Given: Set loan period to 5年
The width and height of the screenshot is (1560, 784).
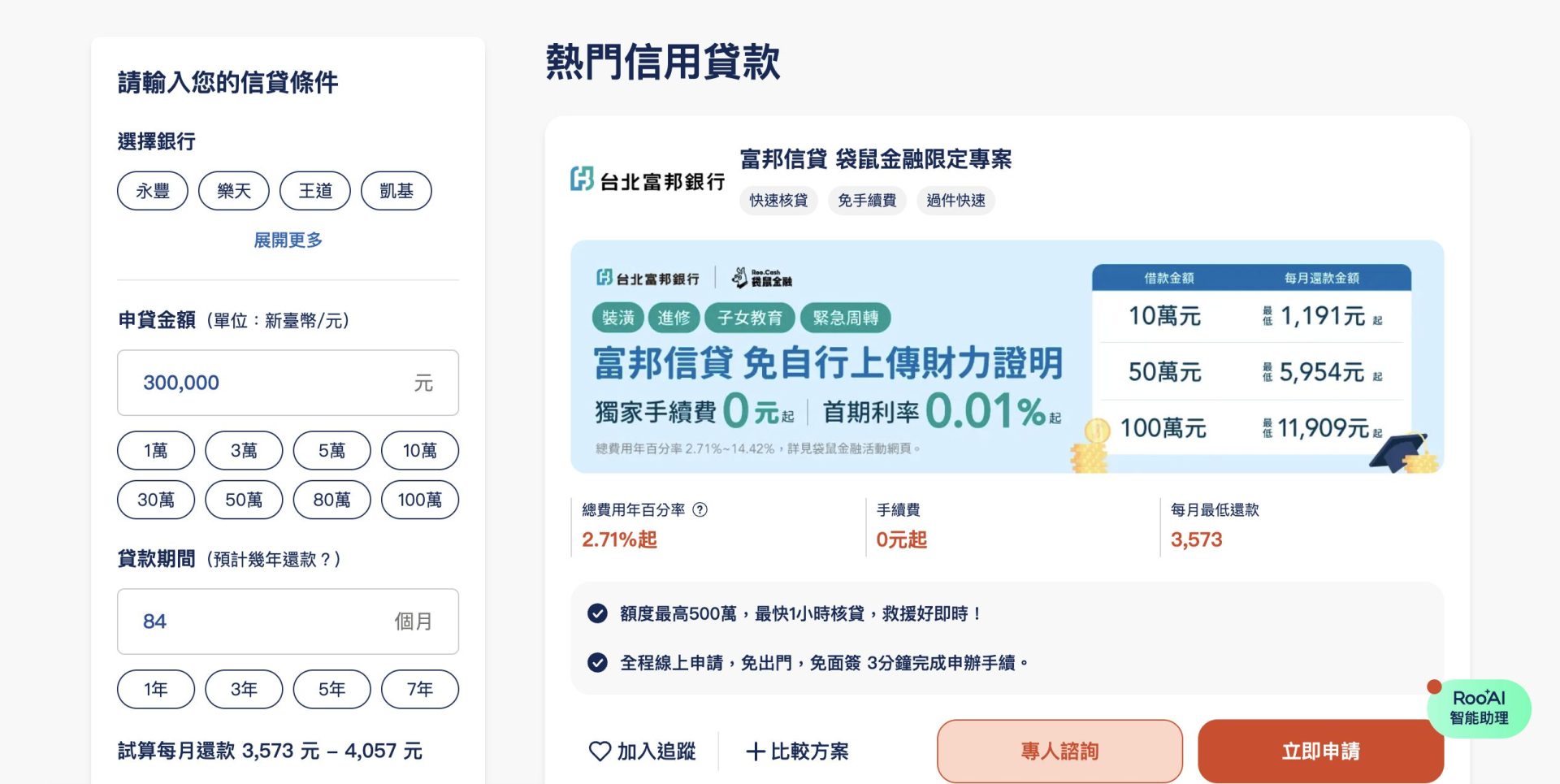Looking at the screenshot, I should click(x=331, y=689).
